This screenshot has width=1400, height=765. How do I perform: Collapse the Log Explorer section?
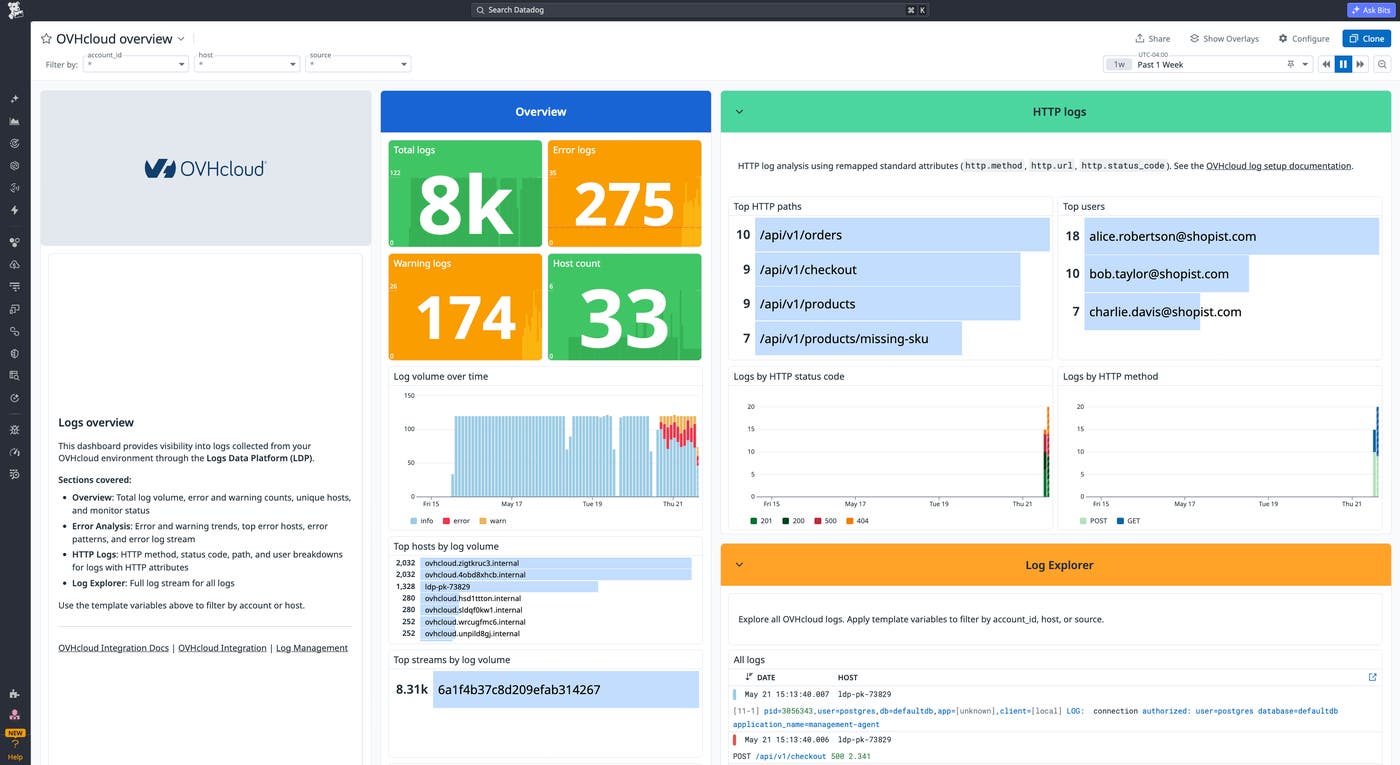[739, 565]
